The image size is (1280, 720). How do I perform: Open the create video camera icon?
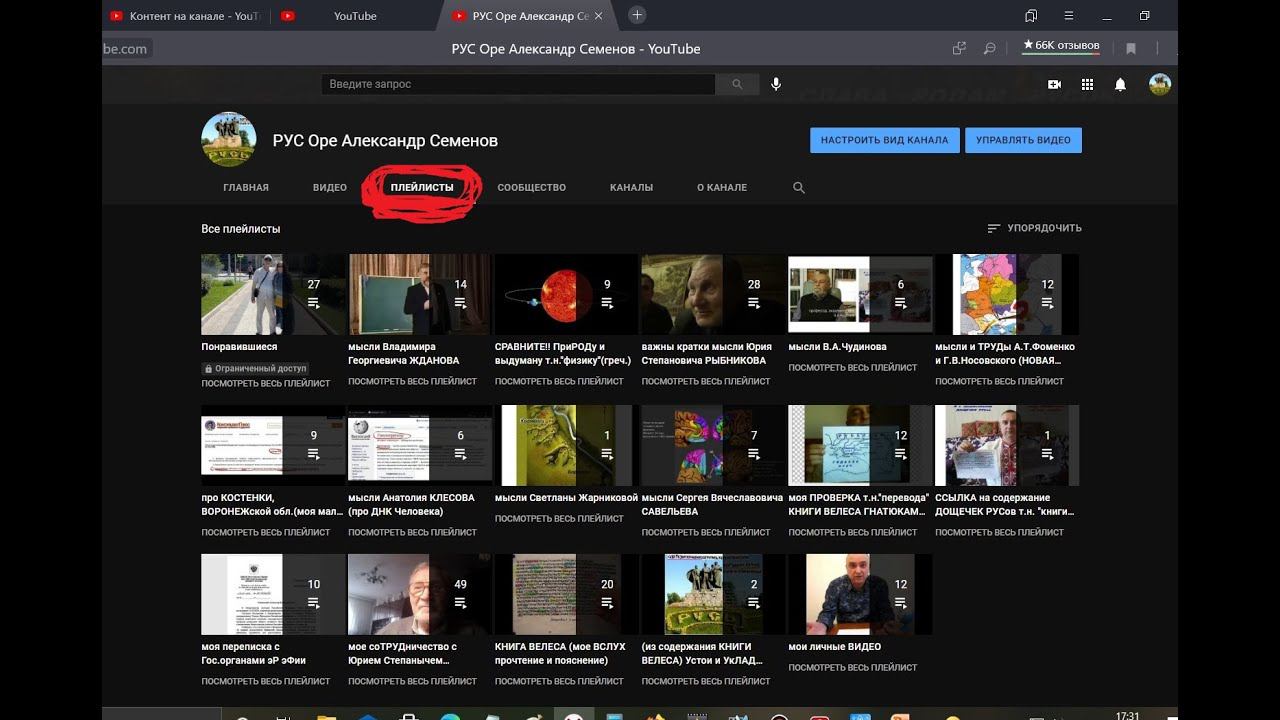pos(1054,85)
